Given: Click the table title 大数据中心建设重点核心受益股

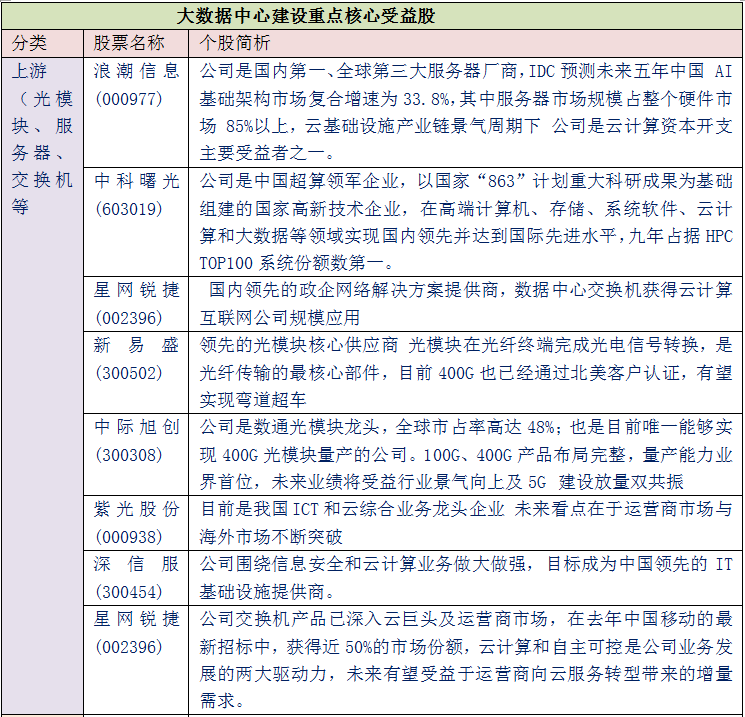Looking at the screenshot, I should coord(306,16).
